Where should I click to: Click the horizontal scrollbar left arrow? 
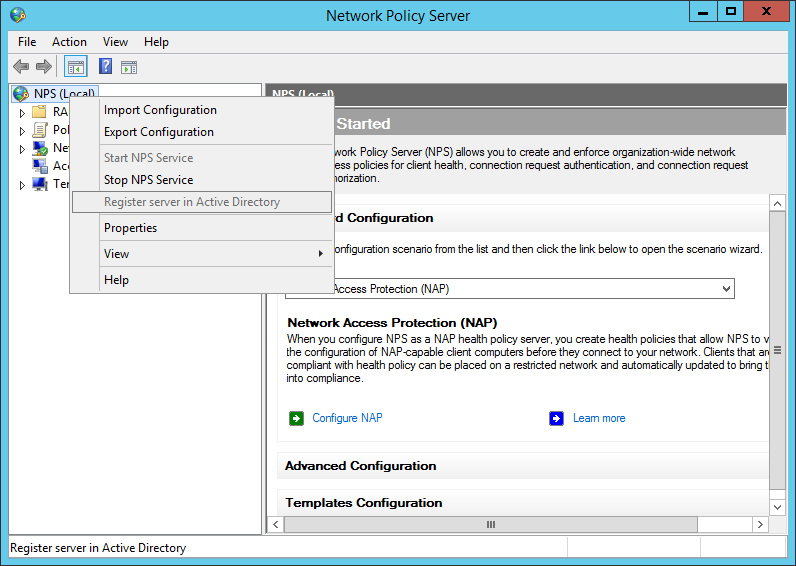pyautogui.click(x=276, y=524)
